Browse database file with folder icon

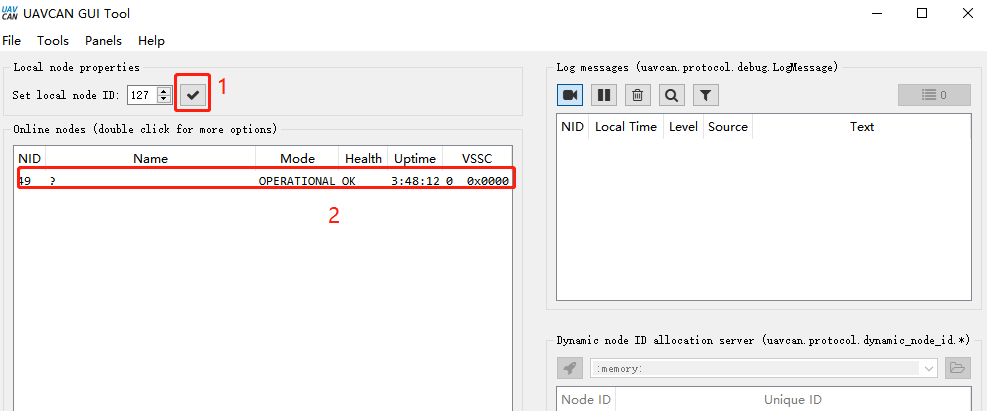958,368
